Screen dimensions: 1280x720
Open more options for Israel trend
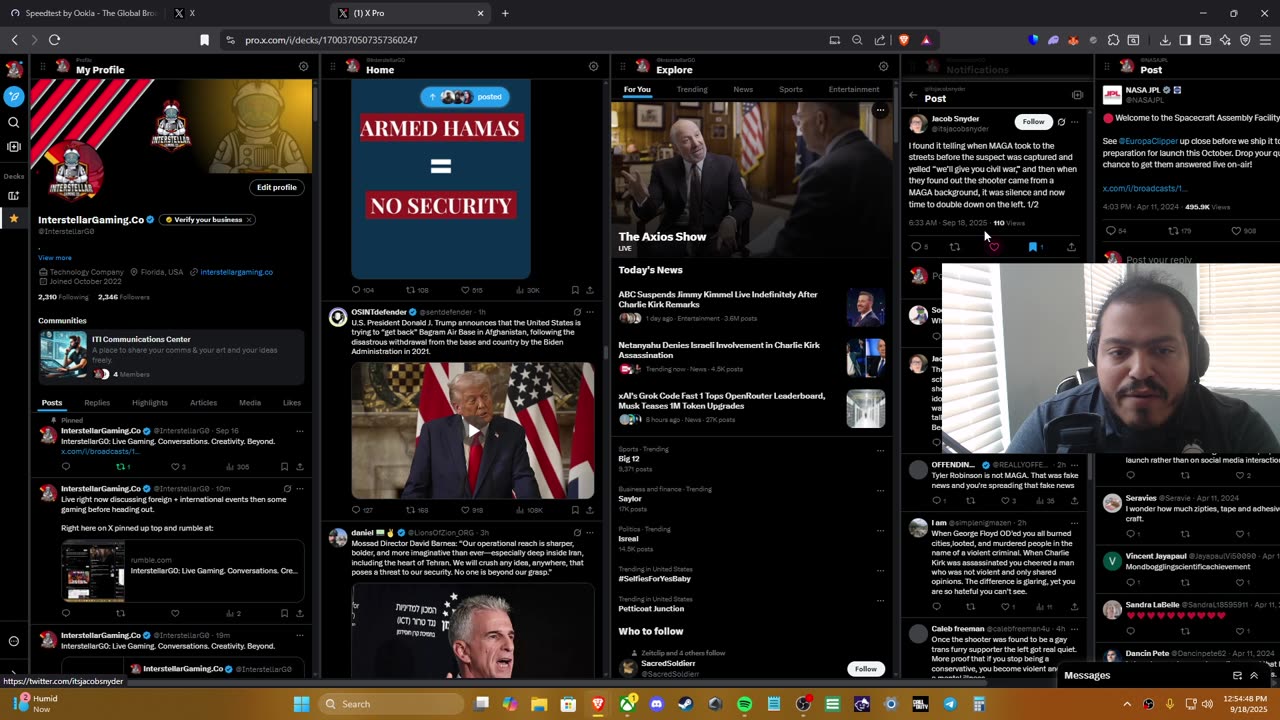click(880, 530)
